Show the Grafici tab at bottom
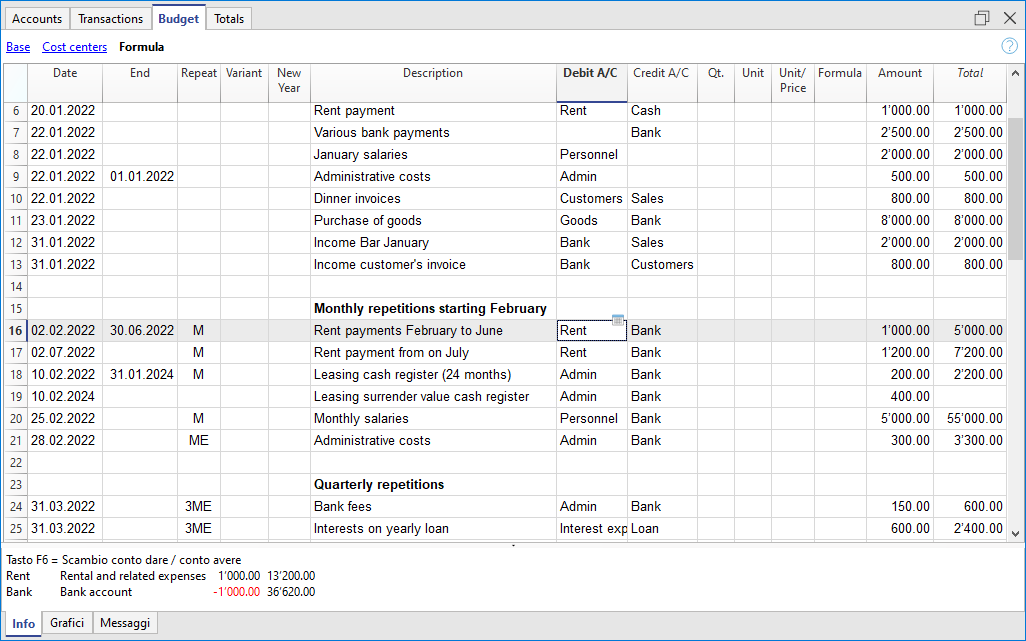This screenshot has height=641, width=1026. pos(67,623)
